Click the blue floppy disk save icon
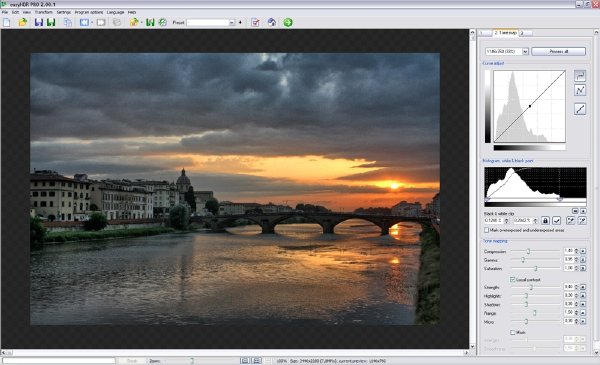The height and width of the screenshot is (365, 600). [39, 23]
